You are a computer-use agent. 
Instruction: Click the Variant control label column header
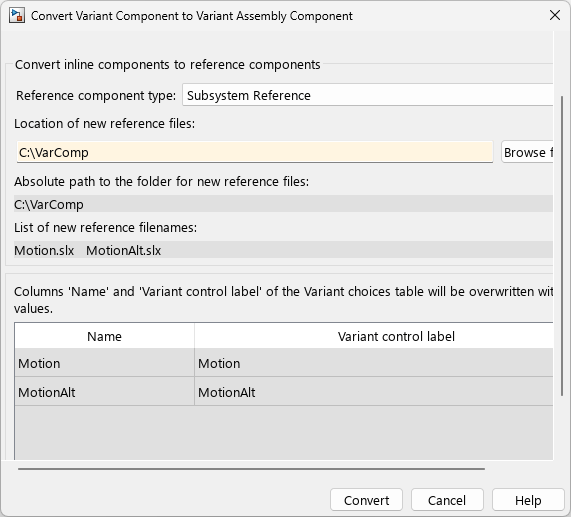coord(374,336)
